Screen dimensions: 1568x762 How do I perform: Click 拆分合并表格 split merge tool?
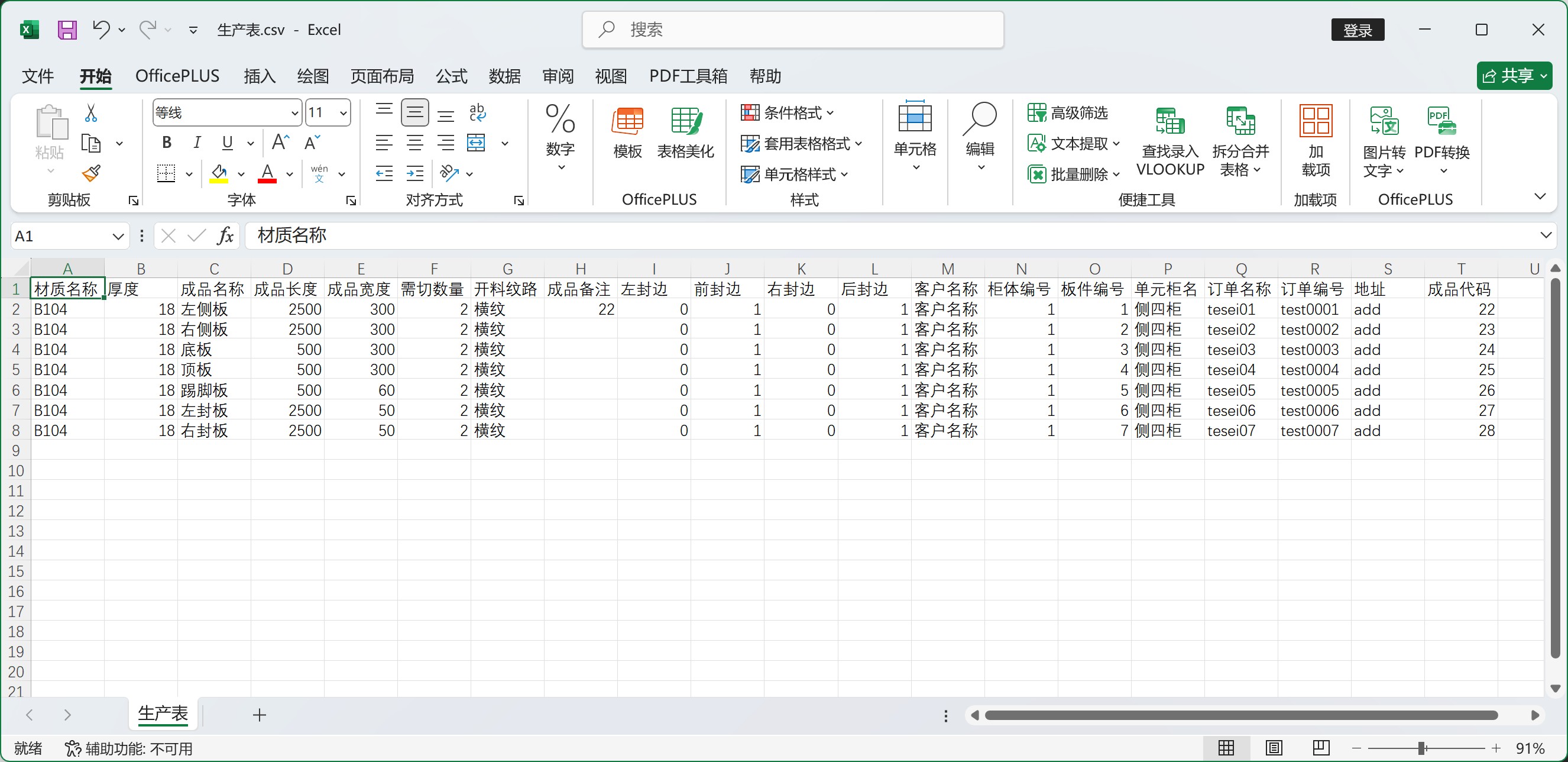pyautogui.click(x=1240, y=142)
